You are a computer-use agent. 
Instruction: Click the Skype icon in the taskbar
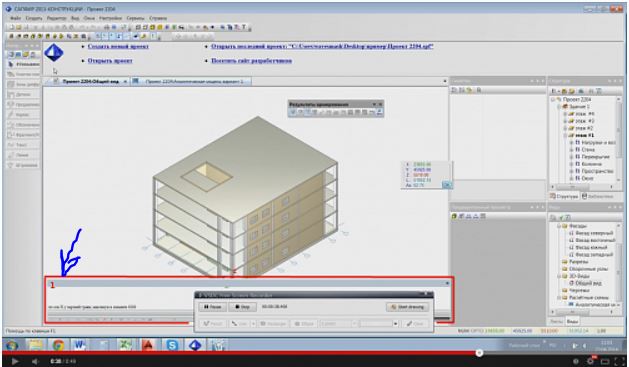[x=172, y=345]
